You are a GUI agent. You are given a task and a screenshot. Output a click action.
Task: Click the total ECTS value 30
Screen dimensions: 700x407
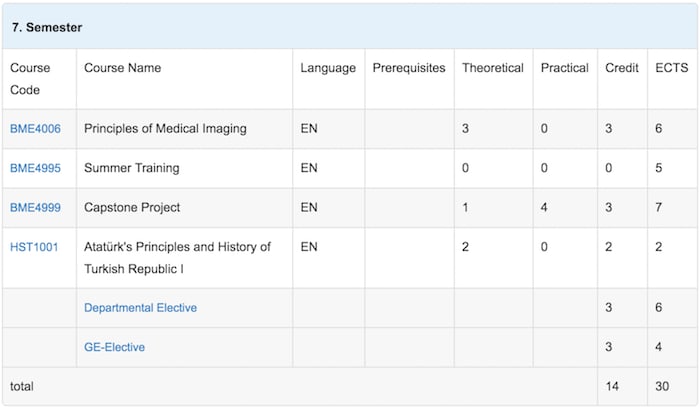(x=662, y=386)
